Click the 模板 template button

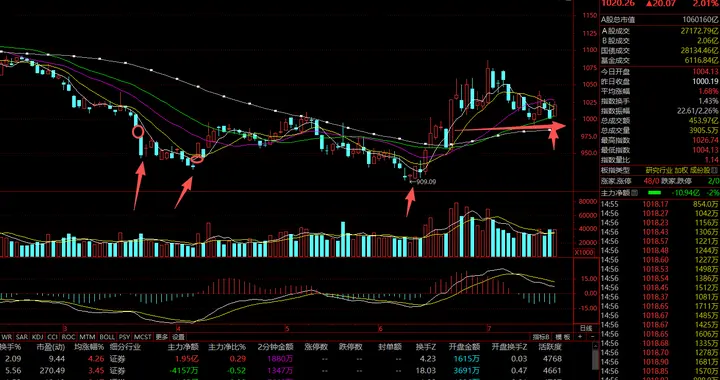tap(562, 336)
